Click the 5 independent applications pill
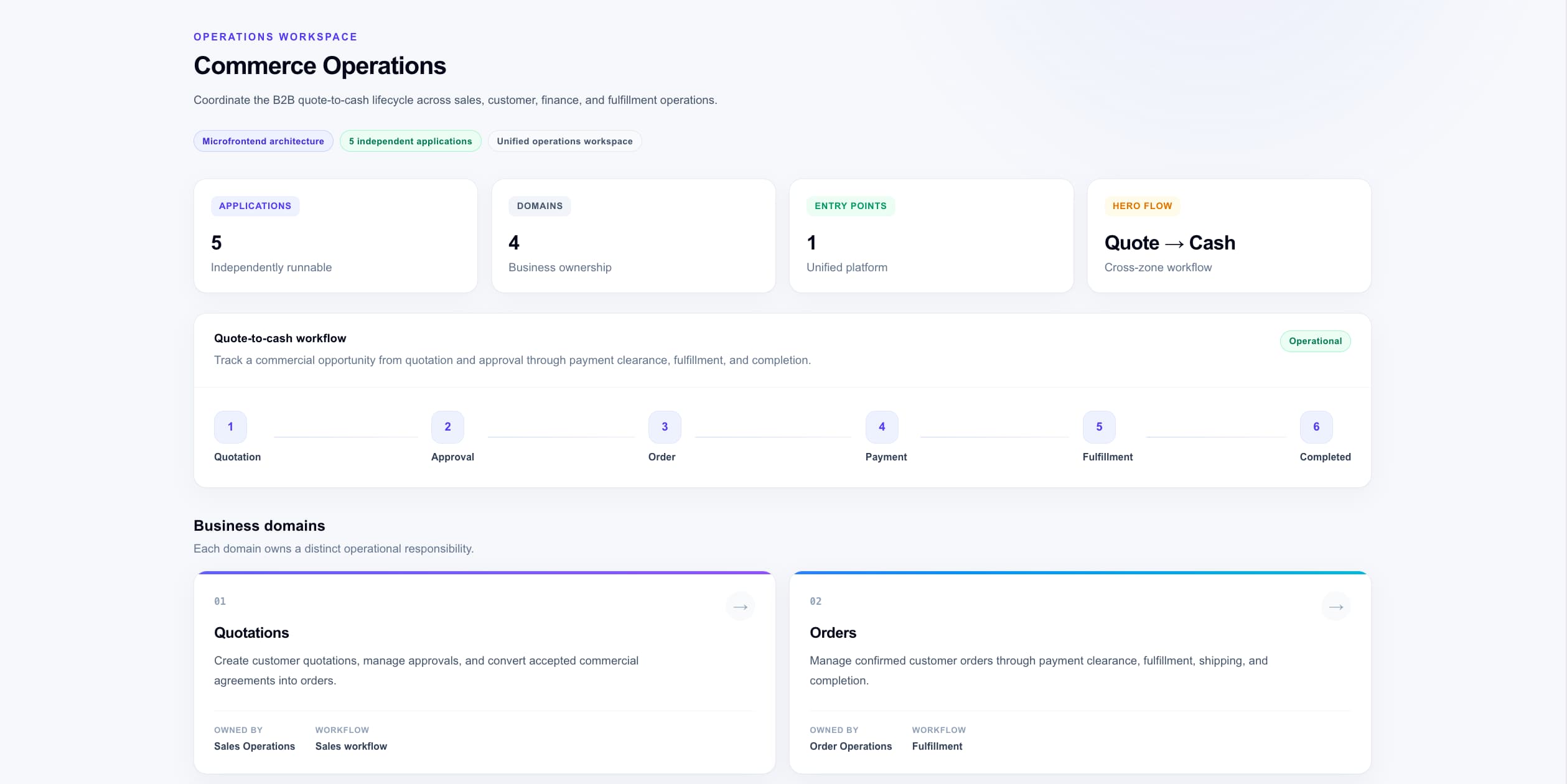 pyautogui.click(x=410, y=141)
